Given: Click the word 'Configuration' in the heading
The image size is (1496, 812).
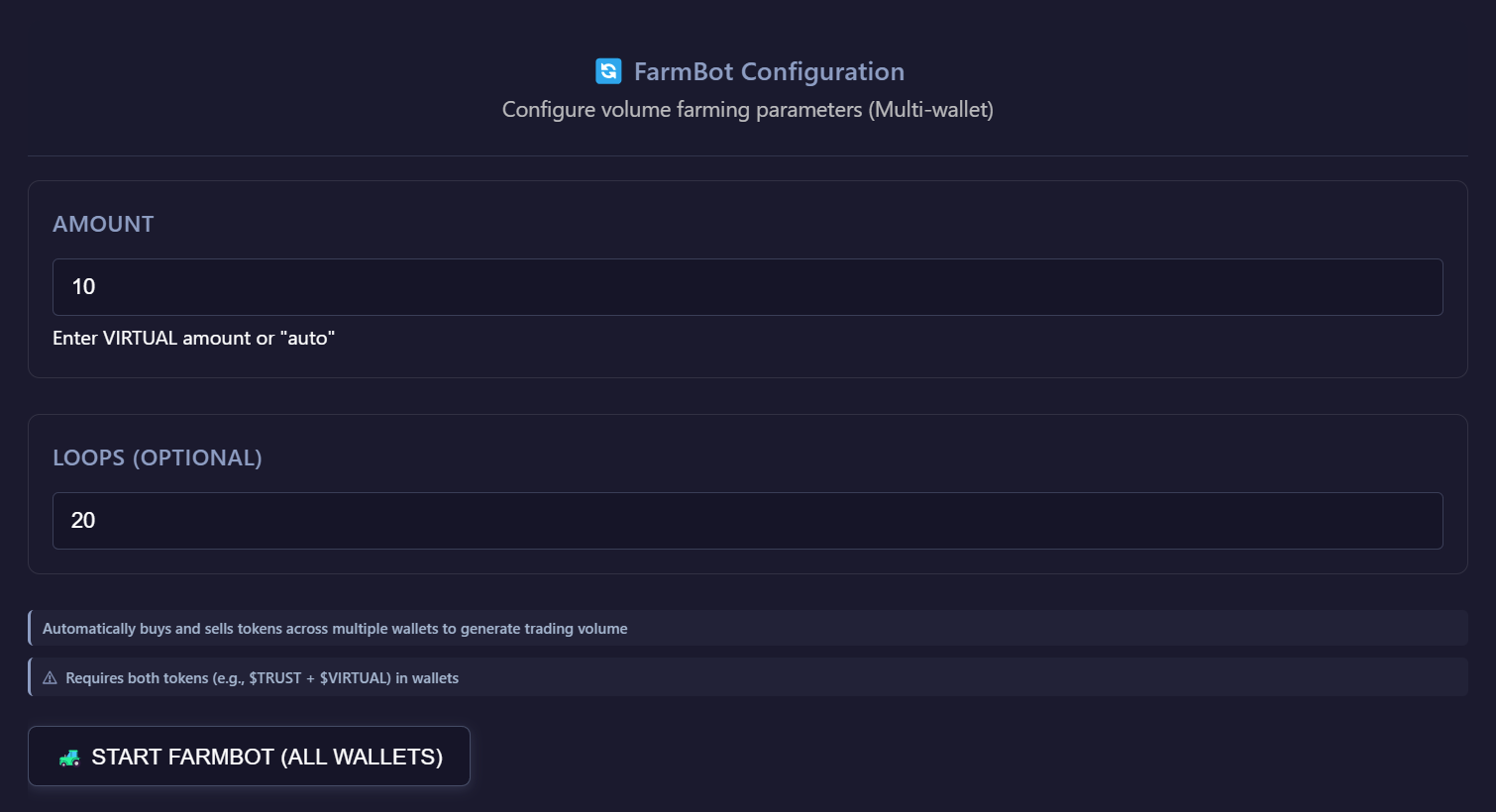Looking at the screenshot, I should click(x=822, y=71).
